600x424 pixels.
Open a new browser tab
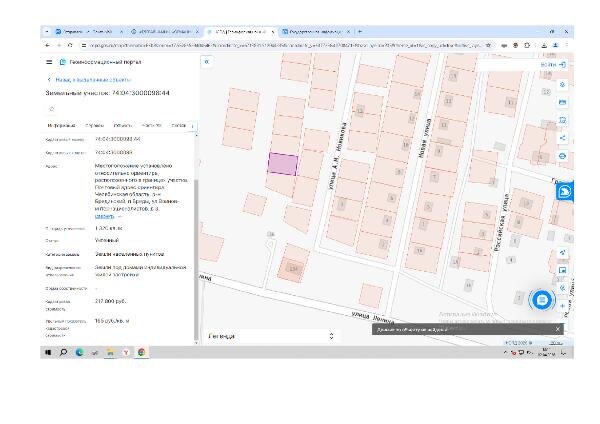[x=360, y=31]
